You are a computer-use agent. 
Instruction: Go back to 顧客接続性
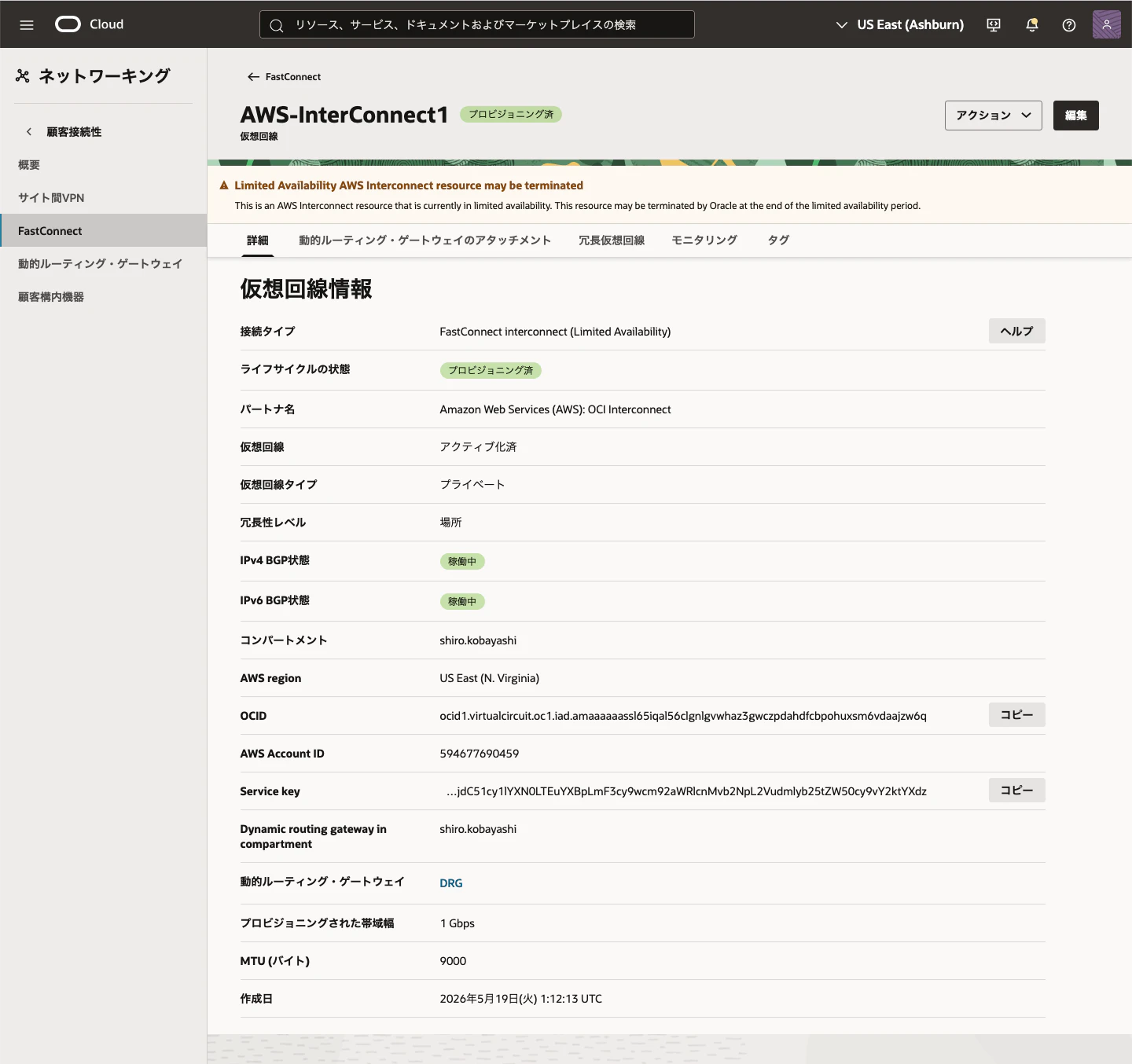[x=74, y=132]
